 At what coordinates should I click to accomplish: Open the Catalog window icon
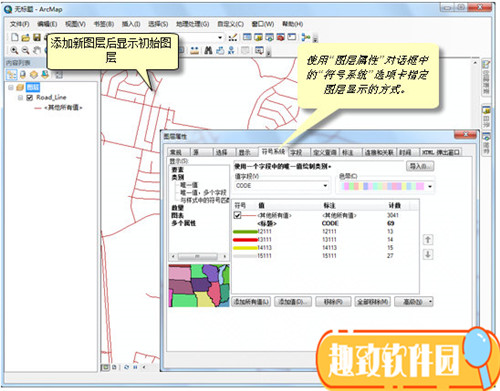point(258,37)
